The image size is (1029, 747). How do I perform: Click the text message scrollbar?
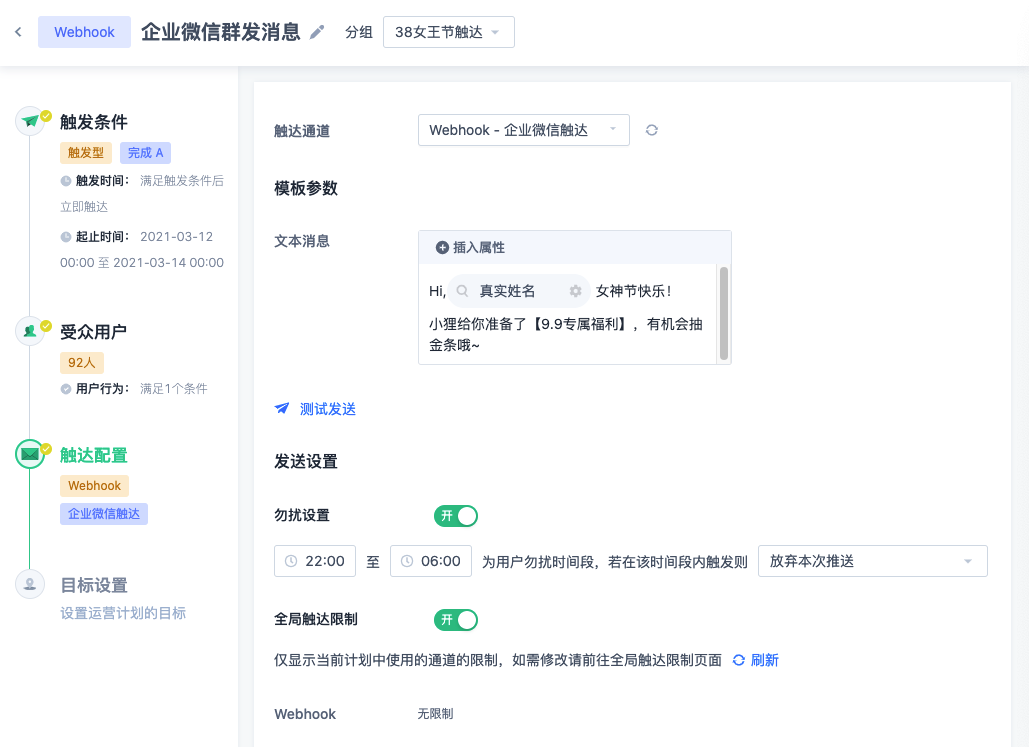point(724,313)
